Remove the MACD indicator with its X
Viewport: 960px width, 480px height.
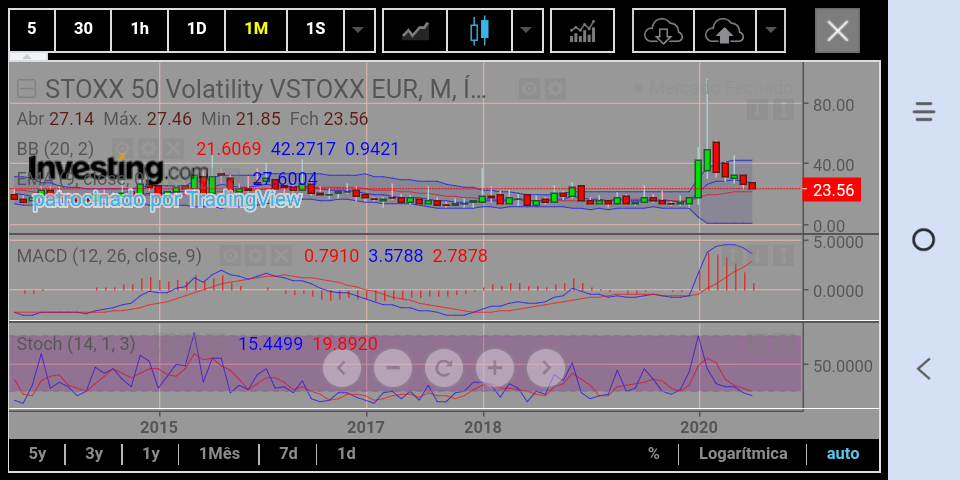(x=282, y=255)
